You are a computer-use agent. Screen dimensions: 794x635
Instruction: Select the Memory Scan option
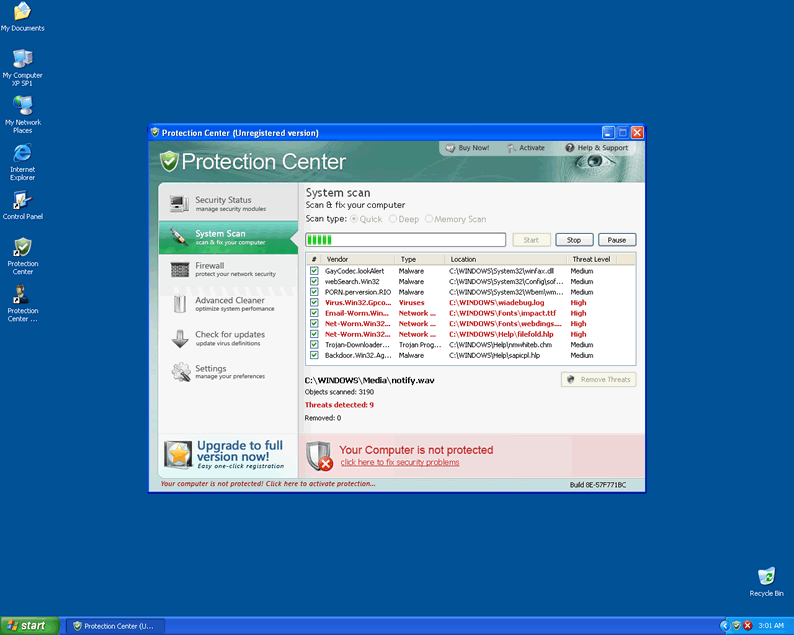pos(430,219)
